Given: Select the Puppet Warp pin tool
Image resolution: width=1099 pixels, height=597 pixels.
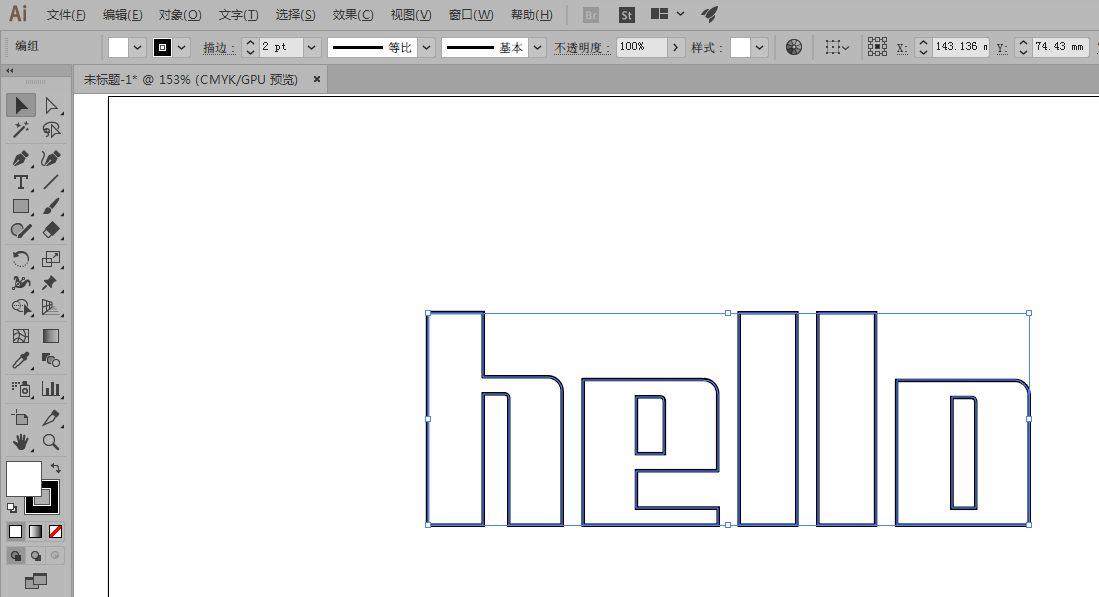Looking at the screenshot, I should pos(51,282).
